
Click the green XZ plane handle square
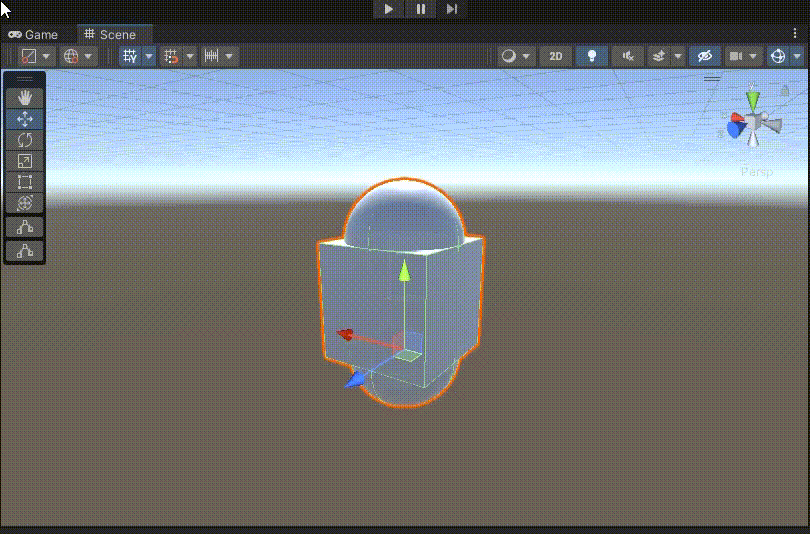409,356
